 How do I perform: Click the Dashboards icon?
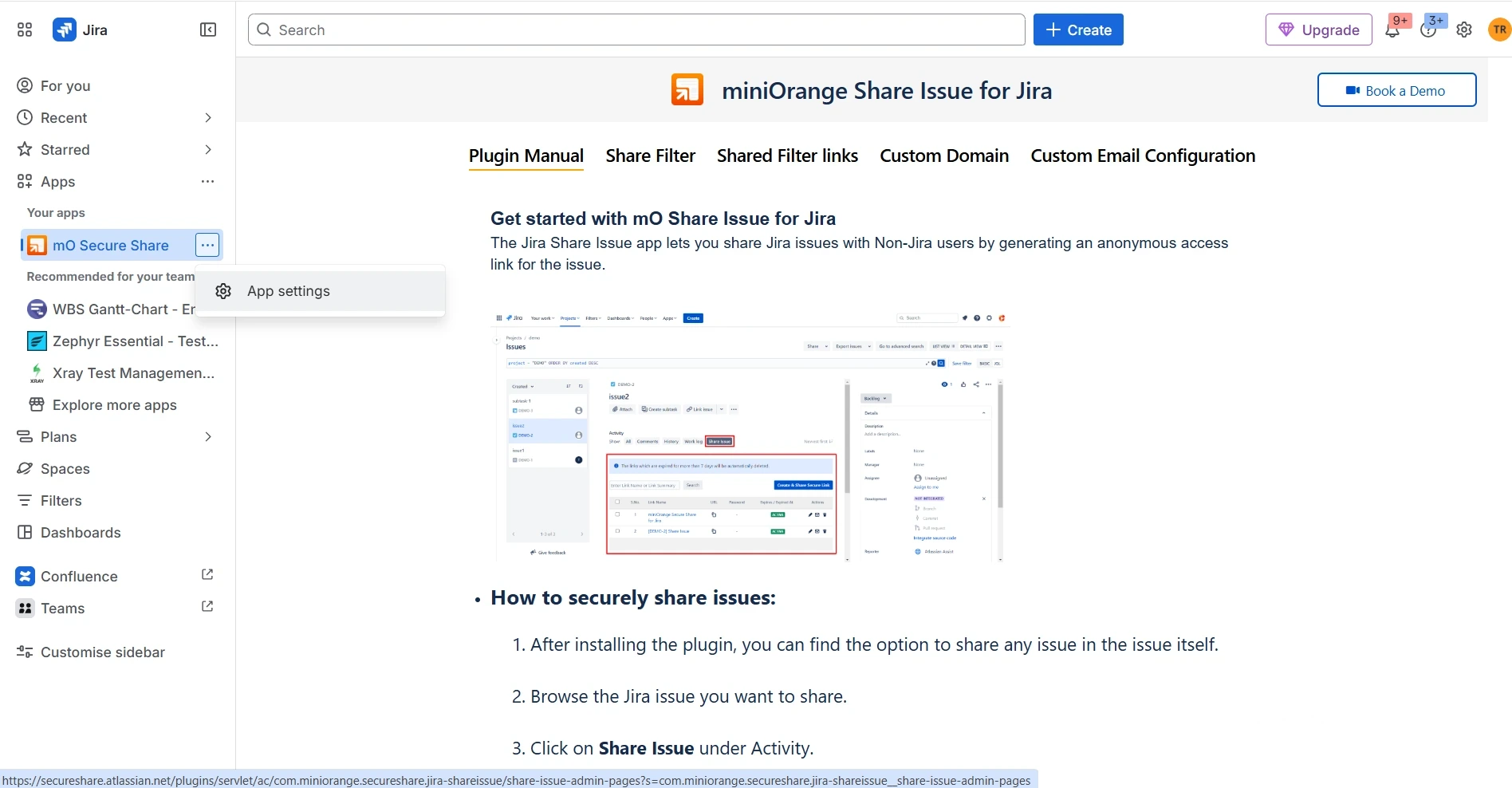tap(25, 532)
